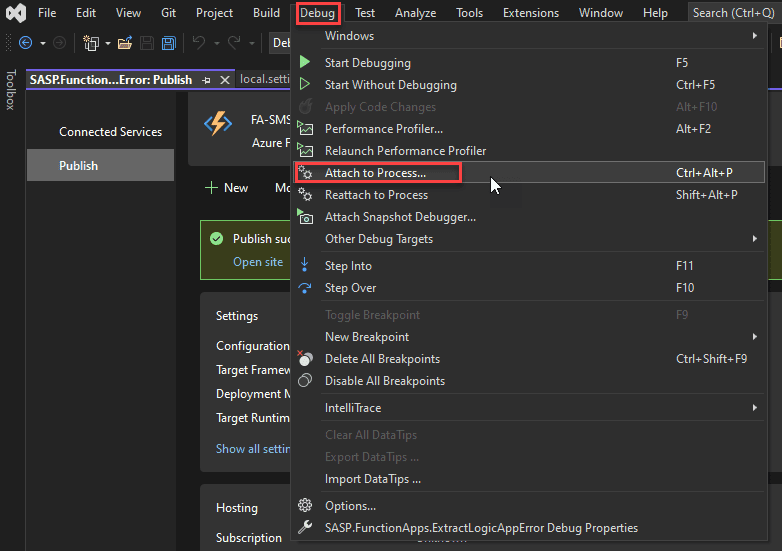Select Attach to Process menu entry
Viewport: 782px width, 551px height.
(x=375, y=173)
